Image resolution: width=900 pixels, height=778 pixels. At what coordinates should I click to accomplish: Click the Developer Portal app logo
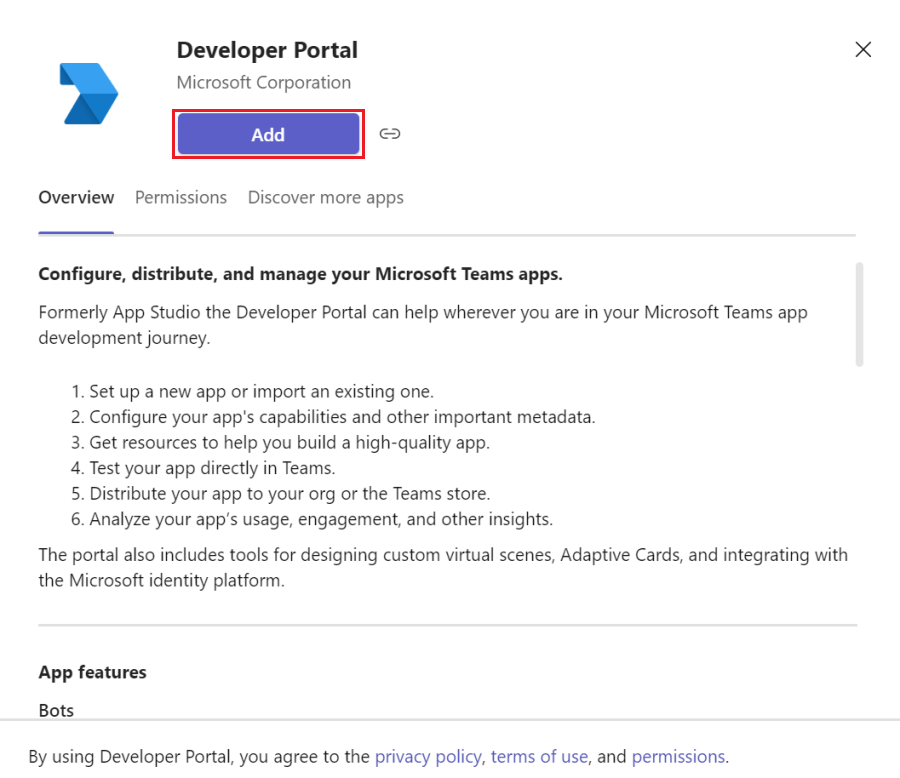tap(89, 94)
